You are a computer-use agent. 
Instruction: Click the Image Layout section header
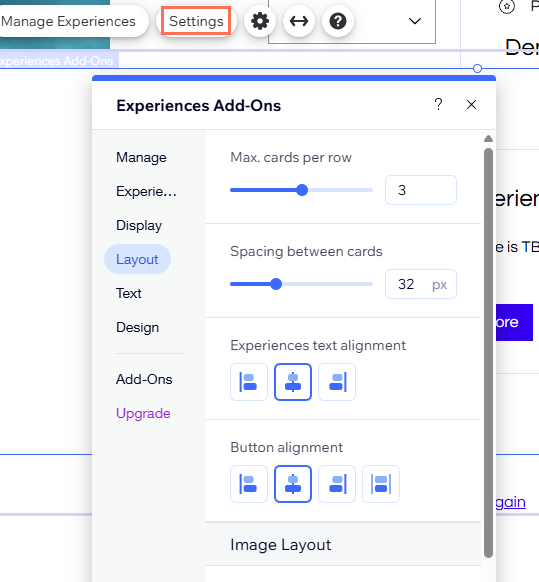pyautogui.click(x=343, y=545)
